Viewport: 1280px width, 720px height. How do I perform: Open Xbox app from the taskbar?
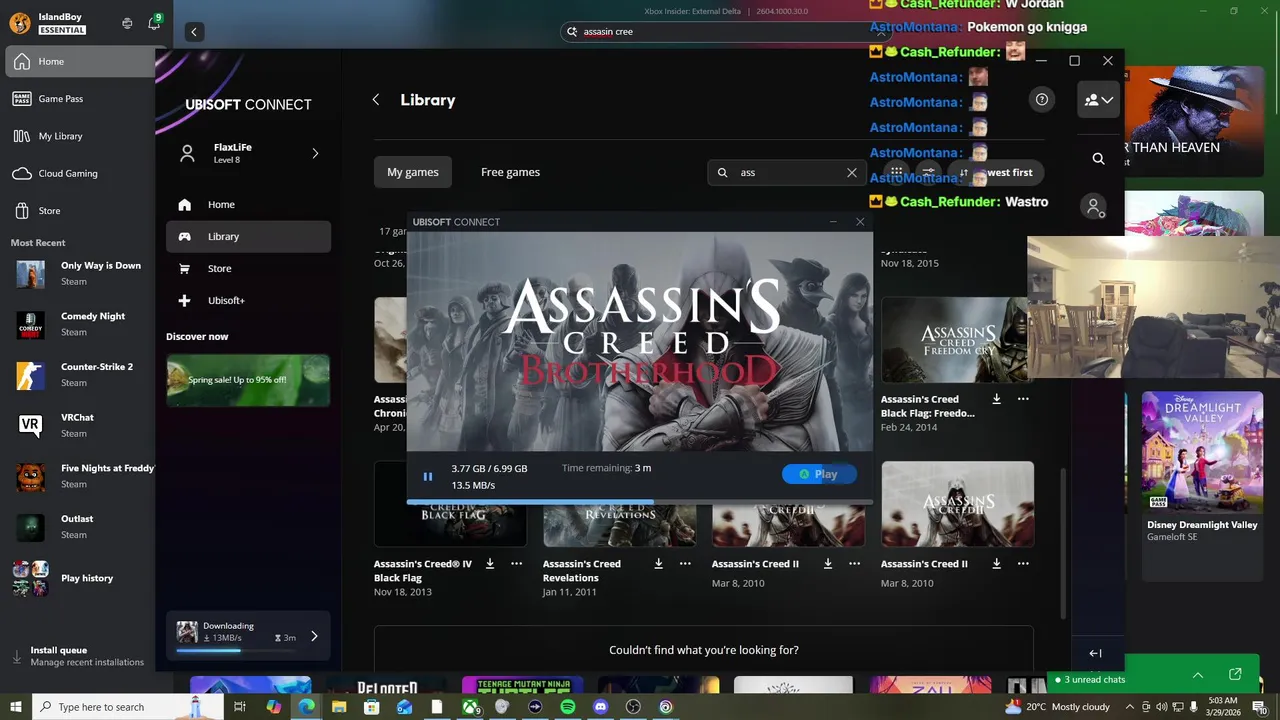tap(470, 707)
